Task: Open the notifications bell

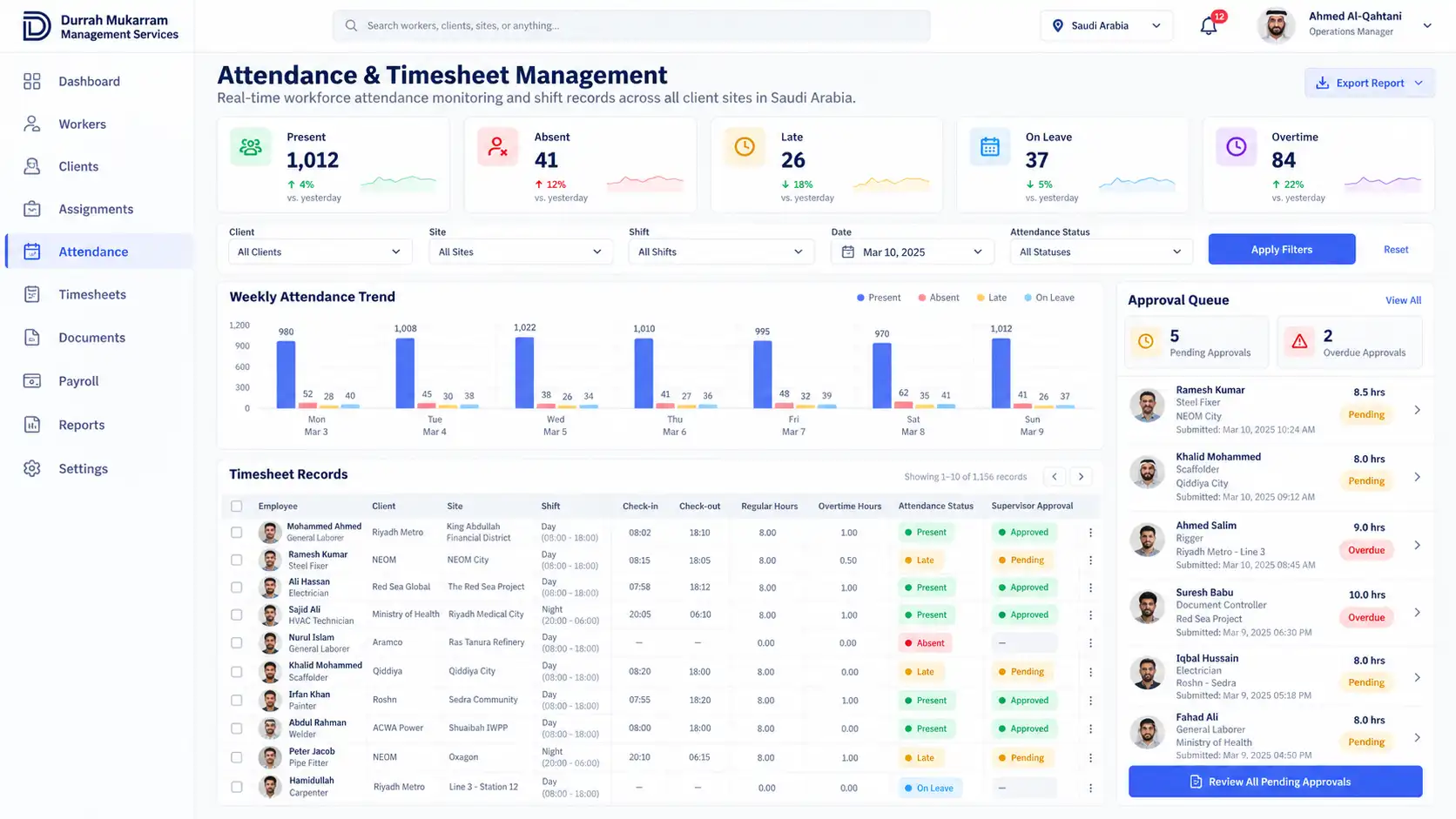Action: 1209,26
